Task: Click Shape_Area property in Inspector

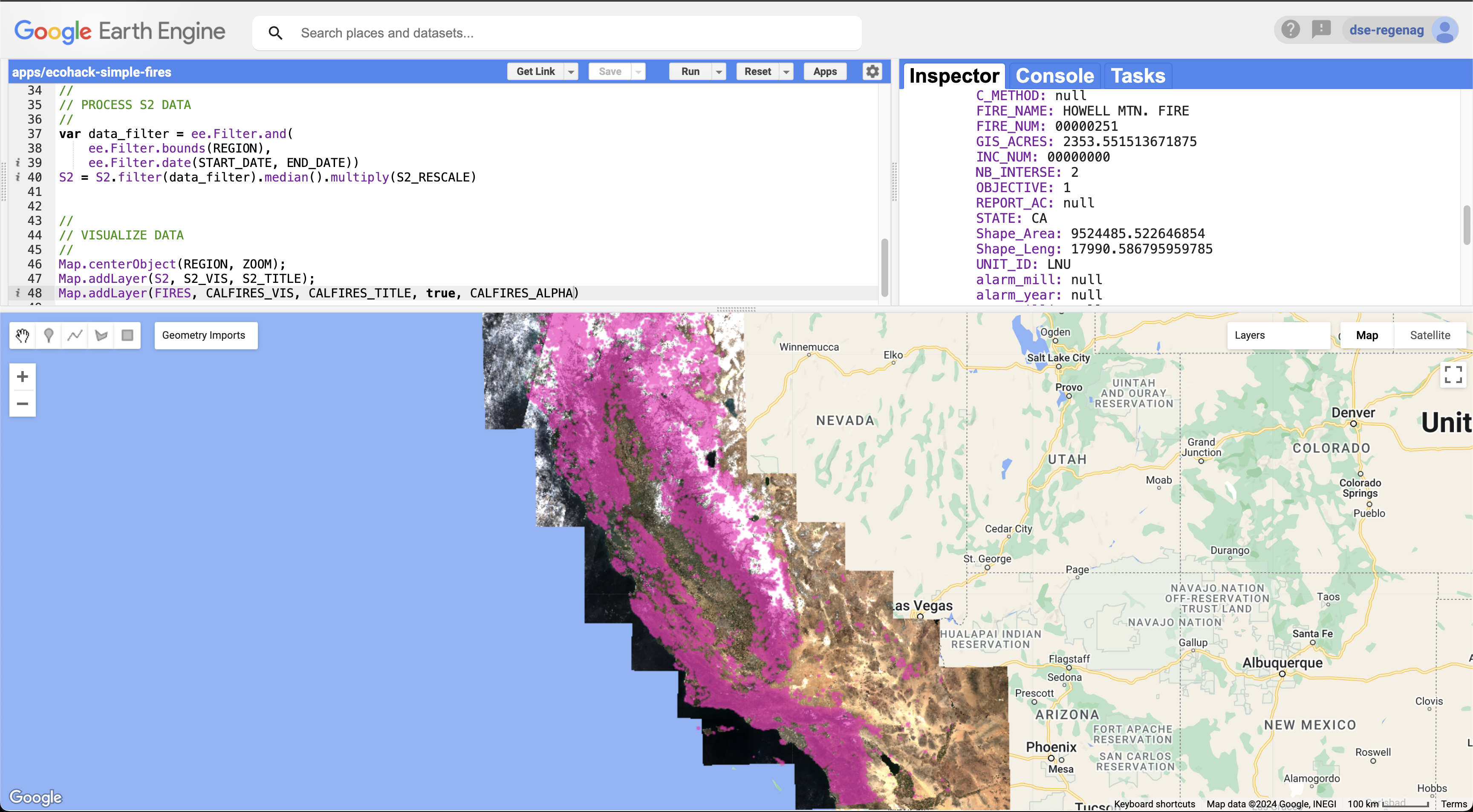Action: coord(1090,234)
